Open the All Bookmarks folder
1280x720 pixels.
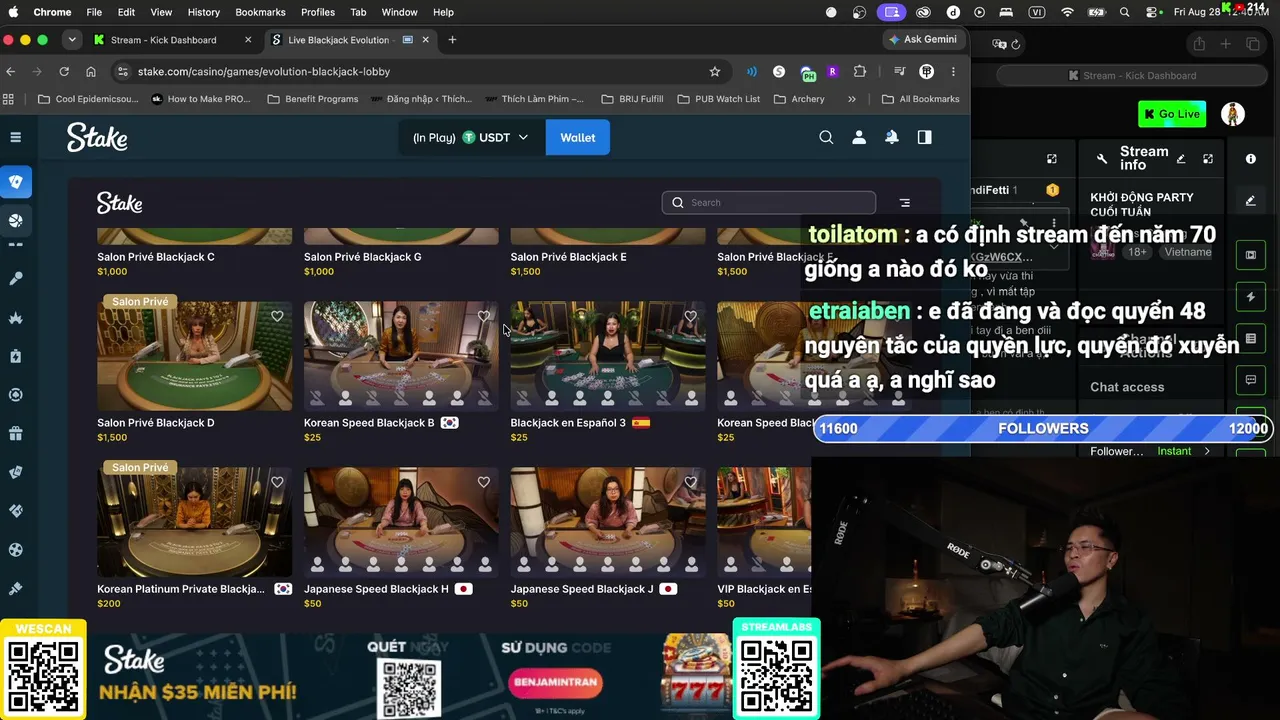coord(921,99)
